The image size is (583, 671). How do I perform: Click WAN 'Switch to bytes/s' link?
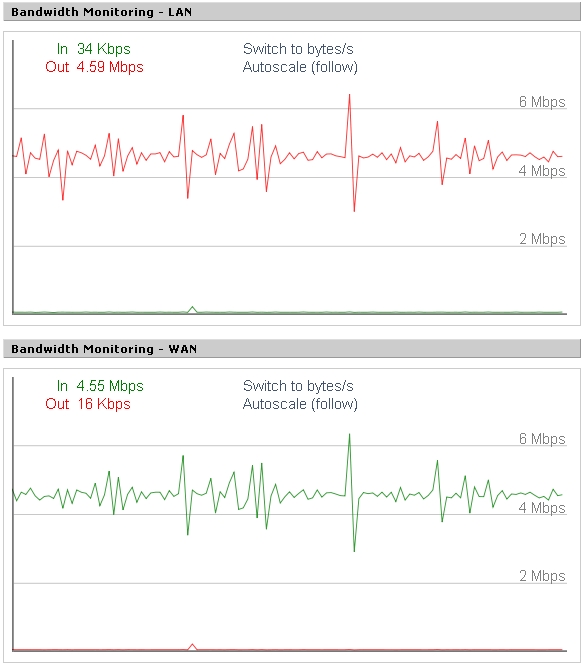[298, 386]
